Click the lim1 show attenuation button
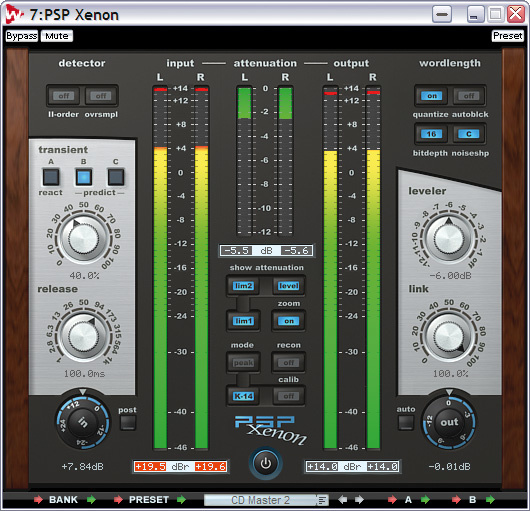 243,321
